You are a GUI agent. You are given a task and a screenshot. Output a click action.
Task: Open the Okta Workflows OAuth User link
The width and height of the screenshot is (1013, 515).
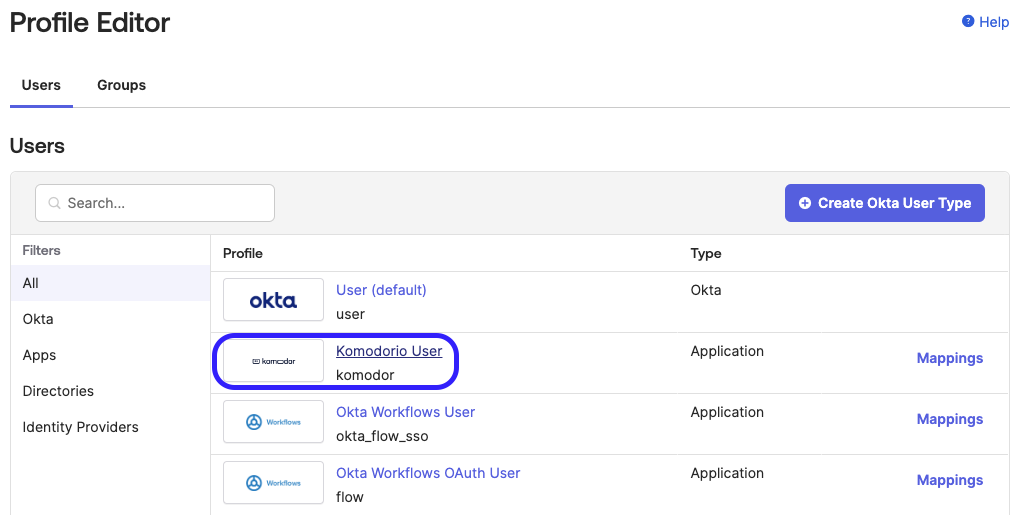click(428, 473)
